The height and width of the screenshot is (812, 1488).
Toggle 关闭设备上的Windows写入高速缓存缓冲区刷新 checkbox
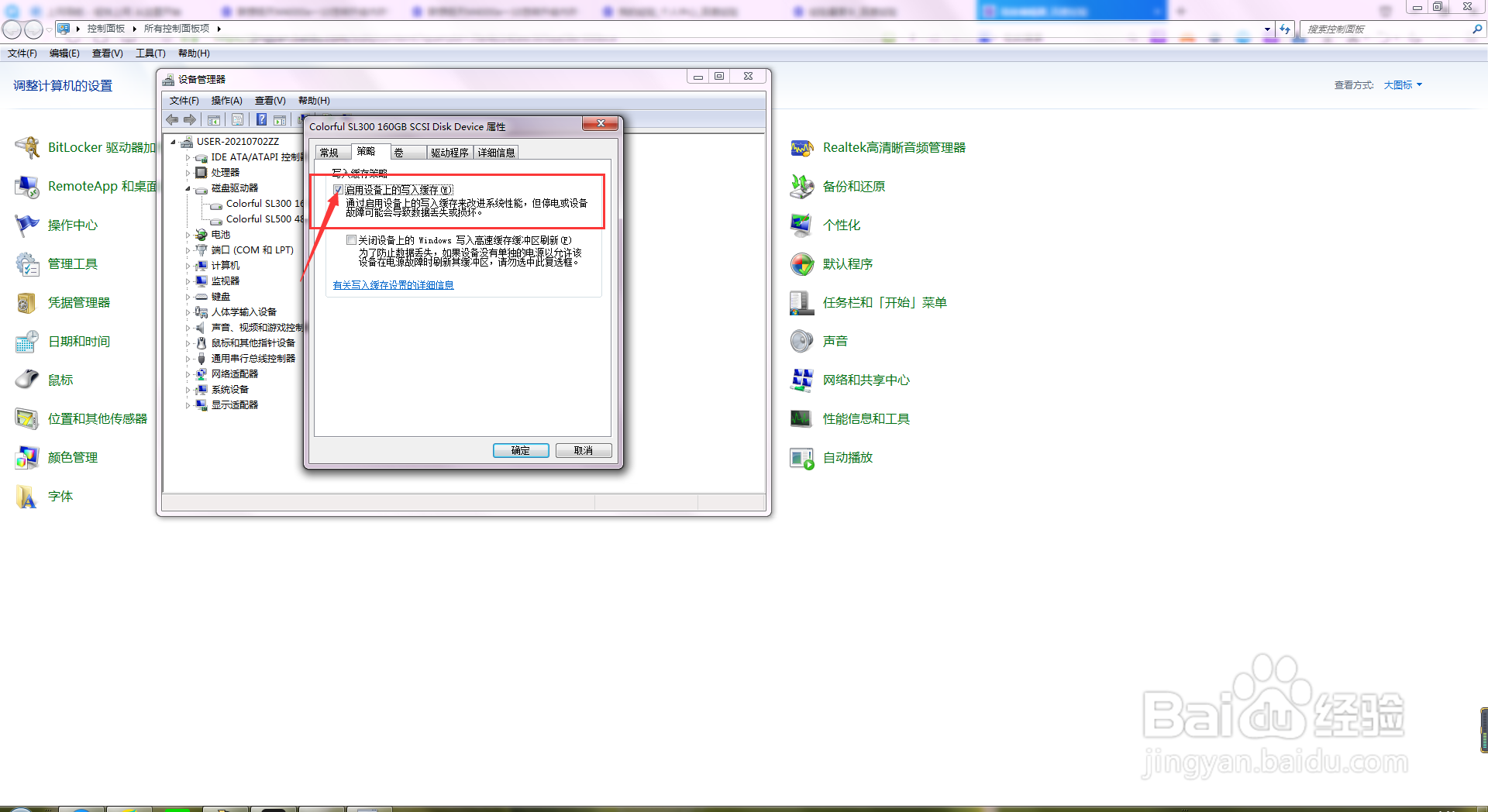(351, 240)
